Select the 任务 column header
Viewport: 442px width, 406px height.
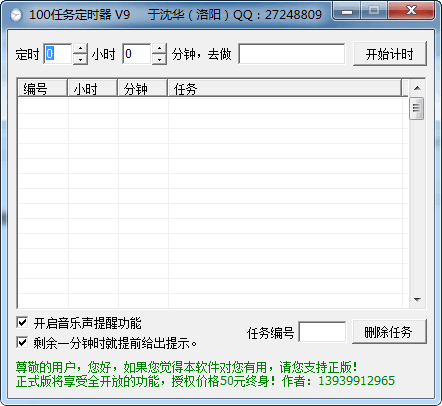(x=285, y=88)
